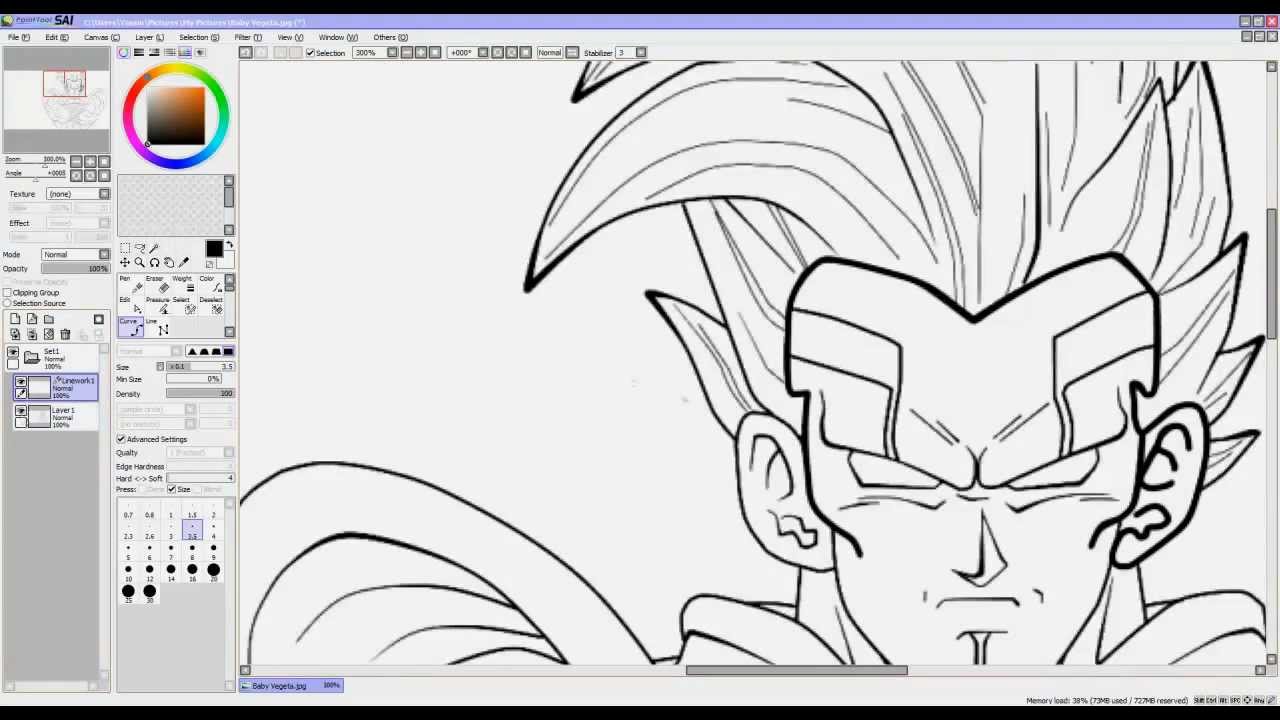Select the Pen tool in the brush tray
1280x720 pixels.
coord(131,286)
